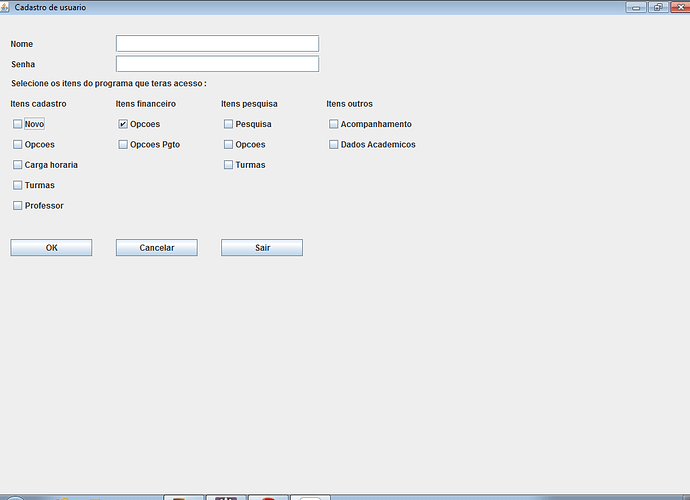This screenshot has width=690, height=500.
Task: Enable the Opcoes Pgto checkbox
Action: [x=123, y=144]
